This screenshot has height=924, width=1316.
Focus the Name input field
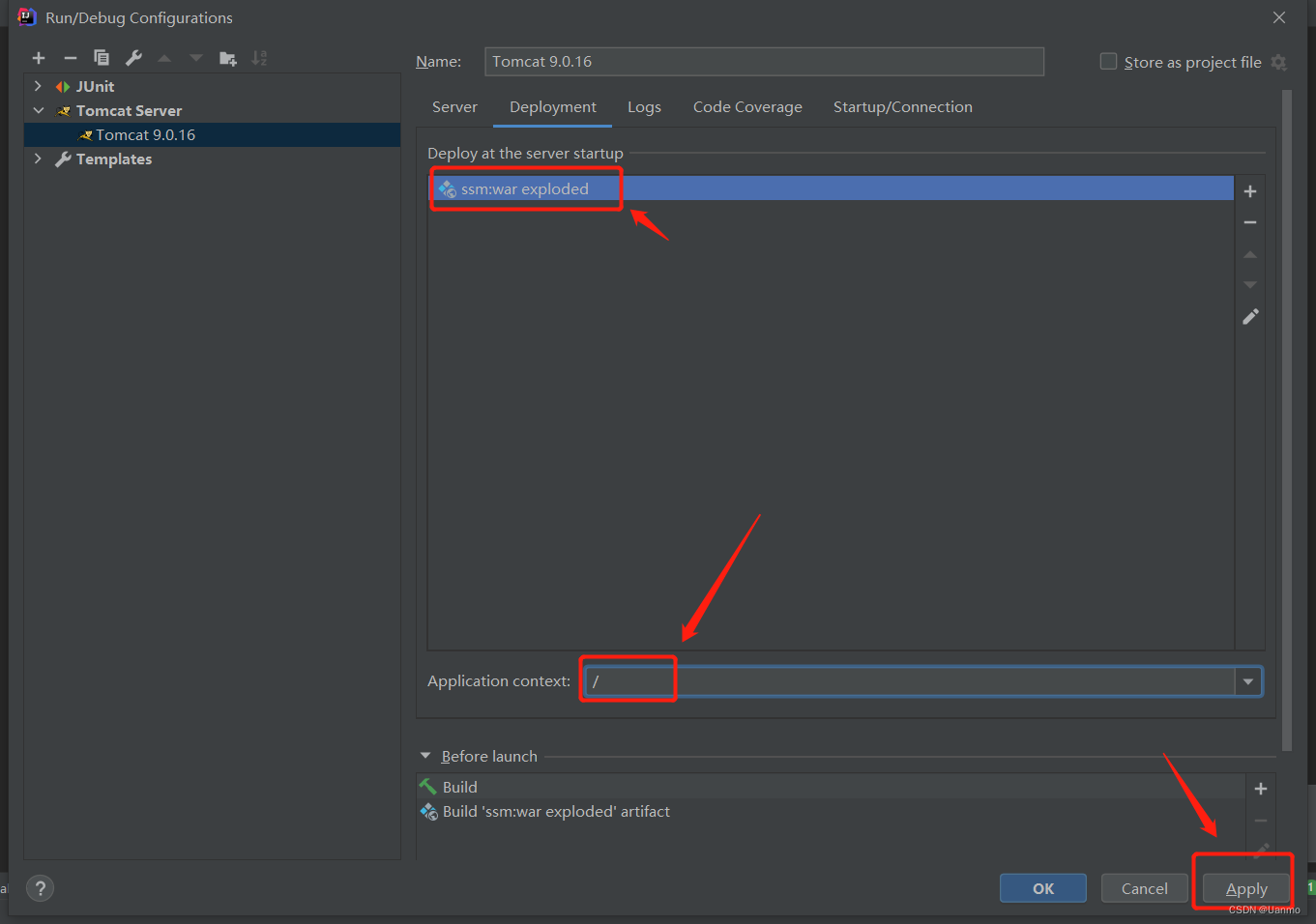click(764, 62)
